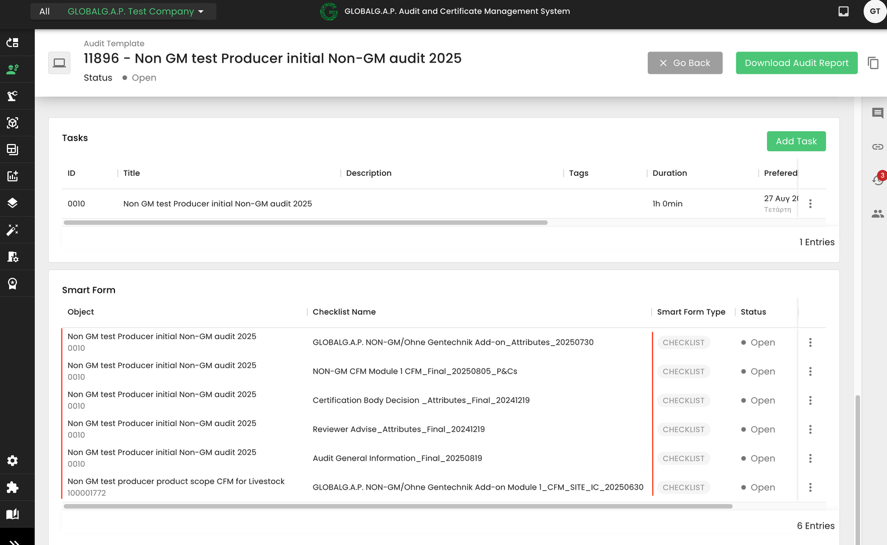Open the layers icon in left sidebar

click(x=13, y=203)
